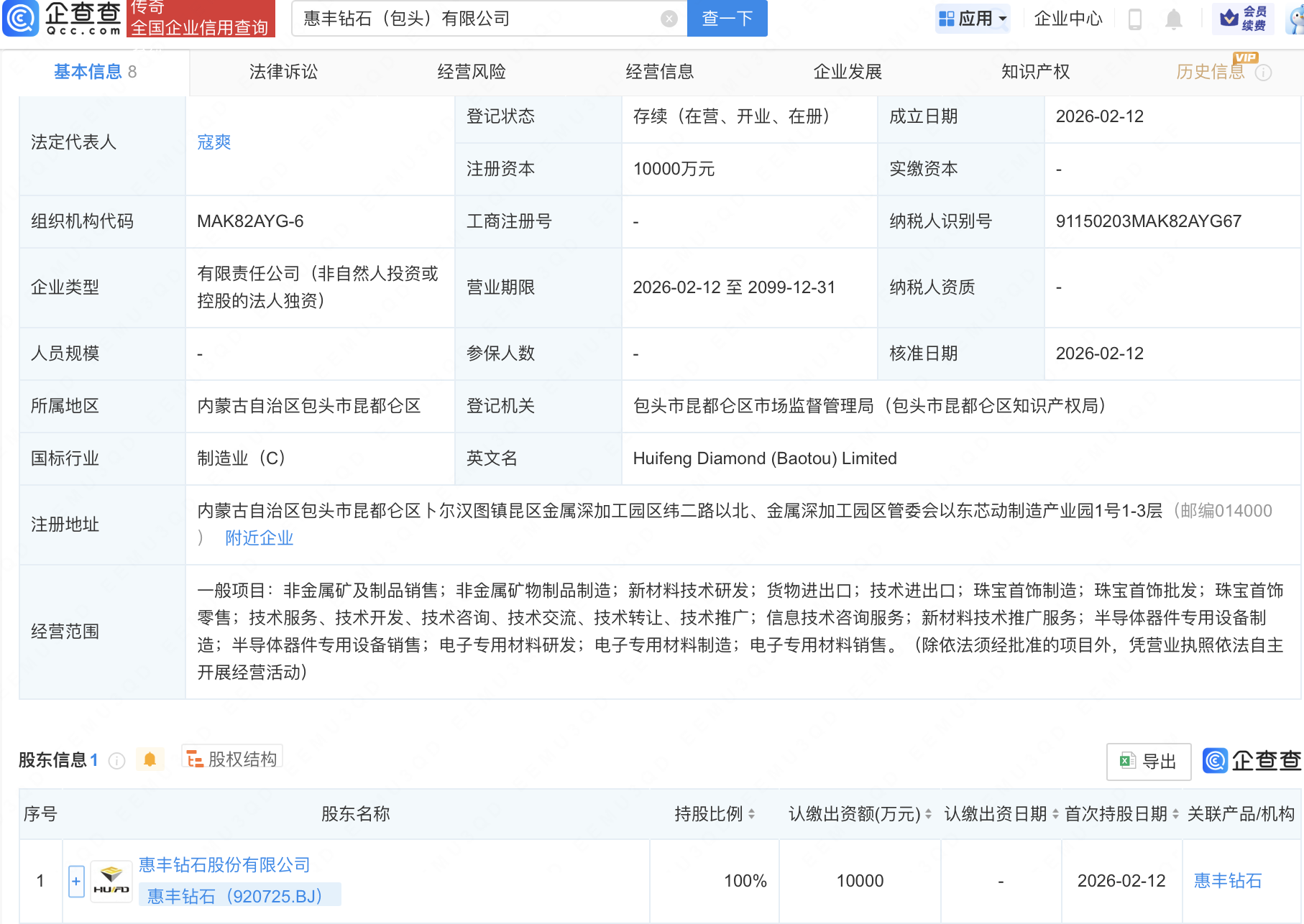This screenshot has height=924, width=1304.
Task: Switch to the 知识产权 tab
Action: click(1035, 72)
